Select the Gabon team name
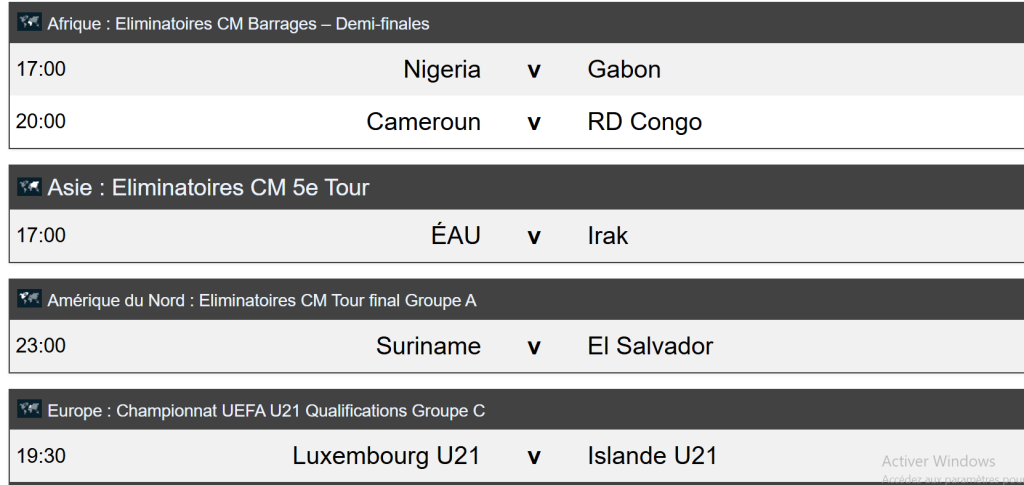Screen dimensions: 1024x485 point(624,70)
